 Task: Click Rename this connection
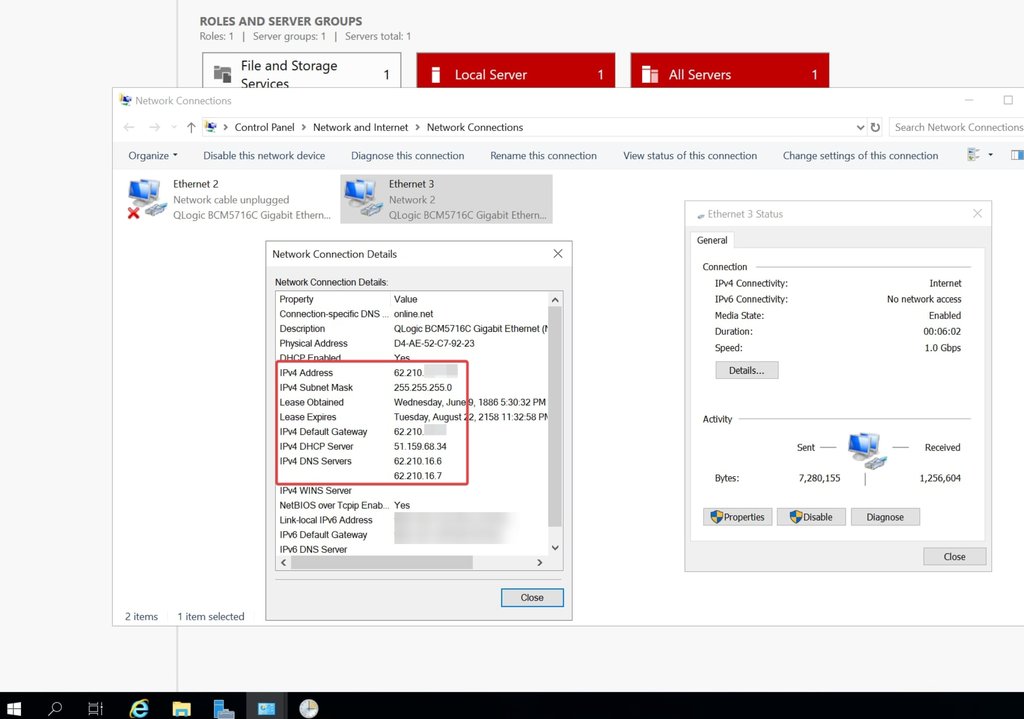(543, 155)
